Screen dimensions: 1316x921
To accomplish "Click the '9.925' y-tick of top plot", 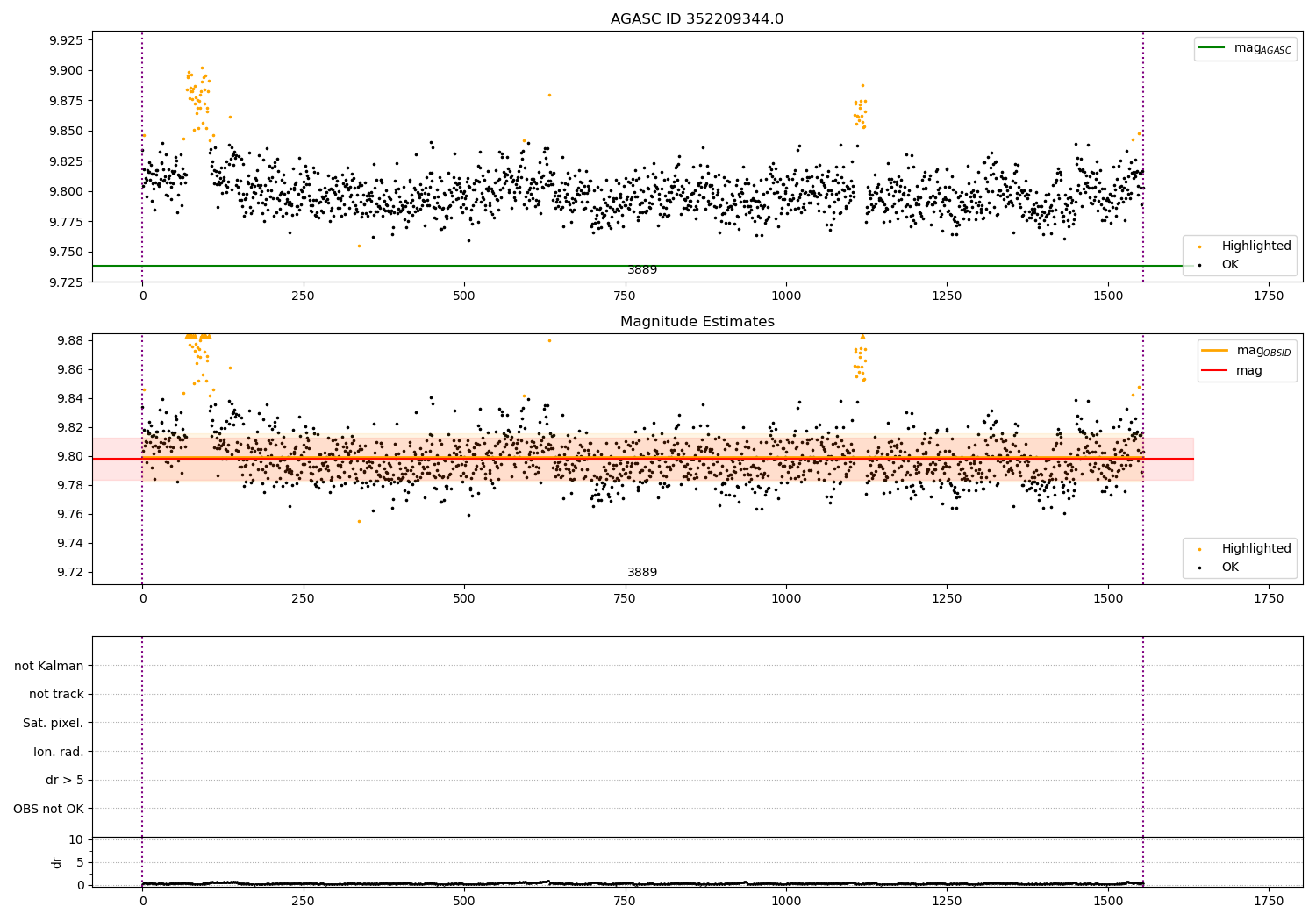I will click(x=66, y=40).
